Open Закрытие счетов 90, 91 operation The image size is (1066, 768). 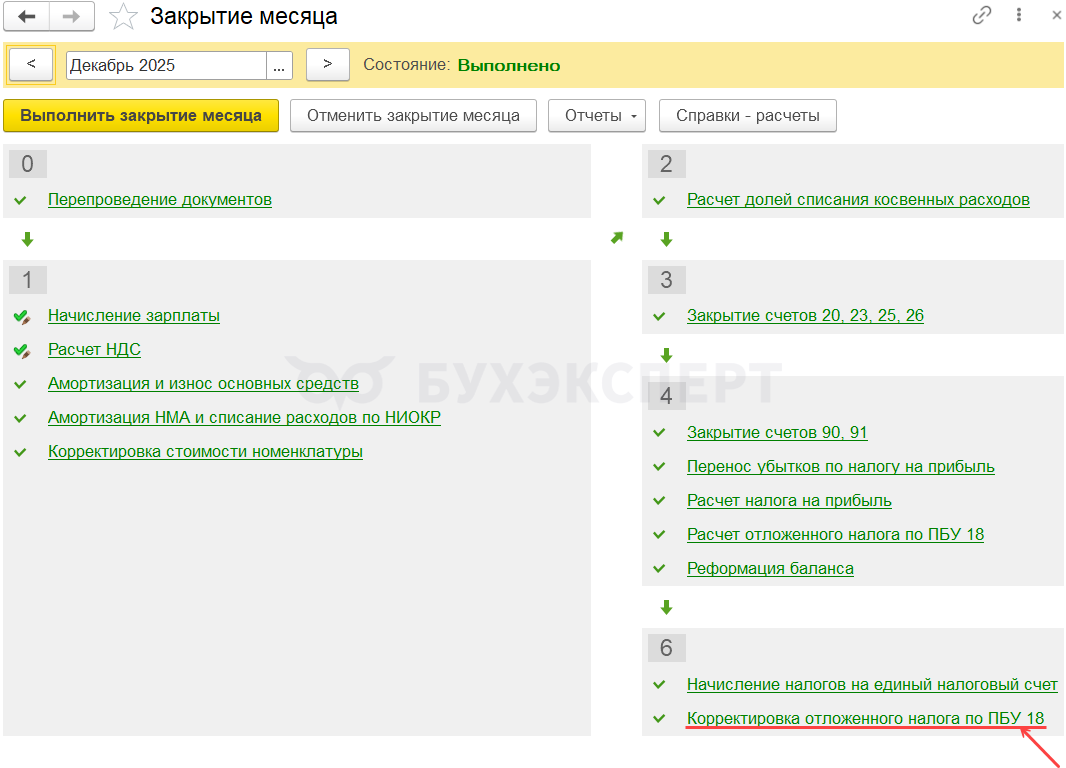[776, 433]
